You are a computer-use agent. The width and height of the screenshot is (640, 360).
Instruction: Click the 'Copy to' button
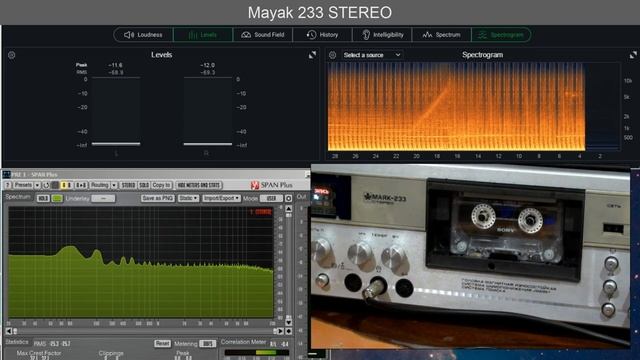click(x=162, y=185)
